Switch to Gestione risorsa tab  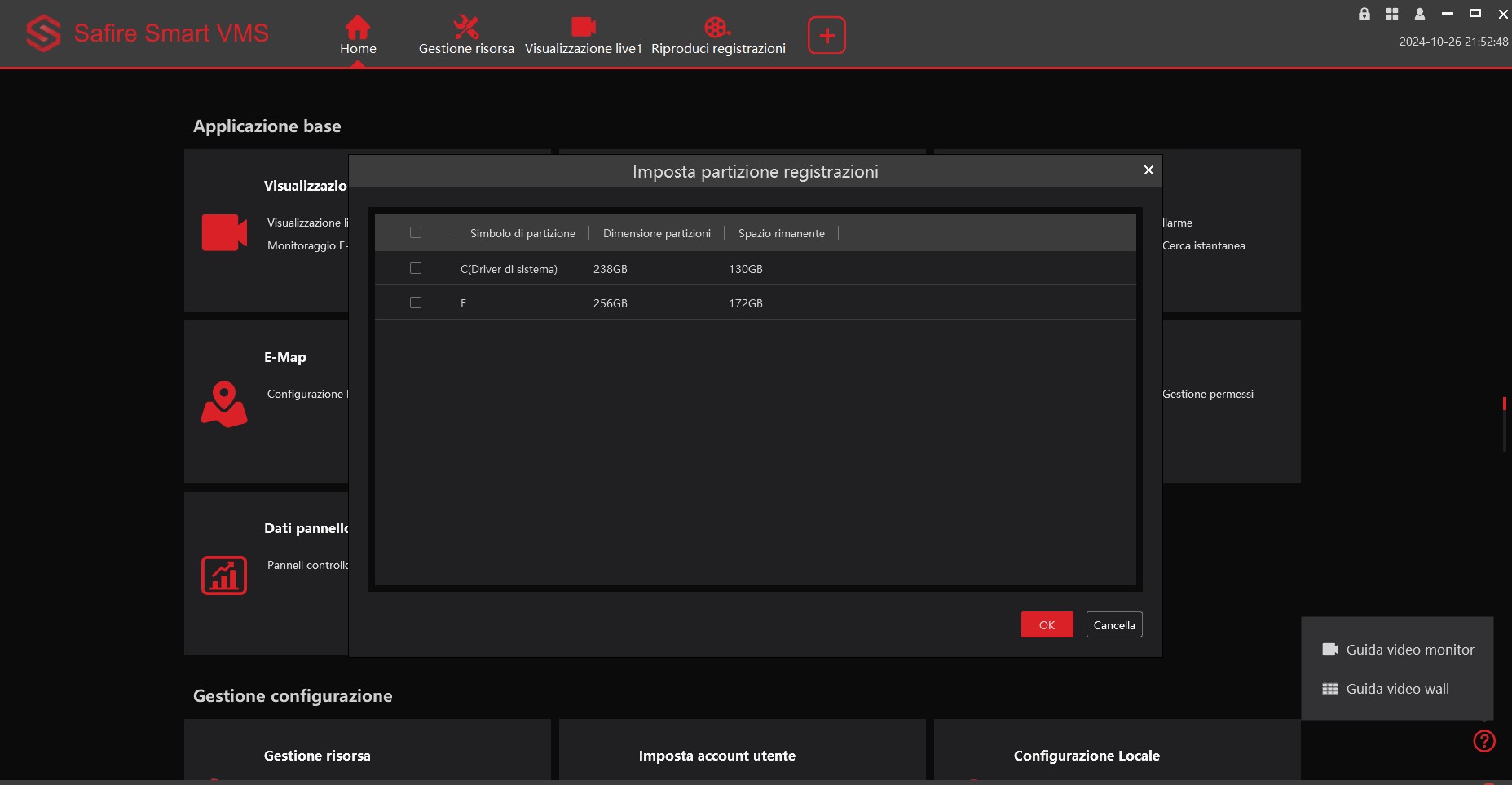pos(466,36)
